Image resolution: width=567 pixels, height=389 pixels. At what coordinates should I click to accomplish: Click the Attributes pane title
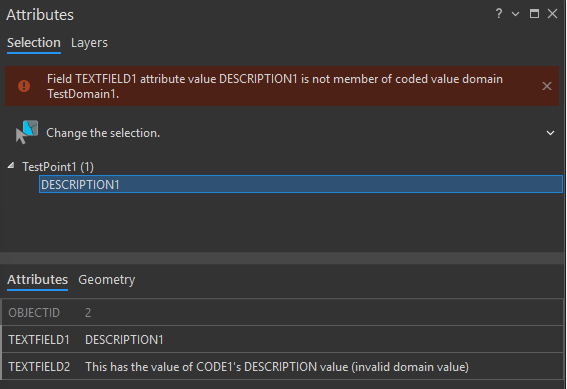tap(40, 15)
